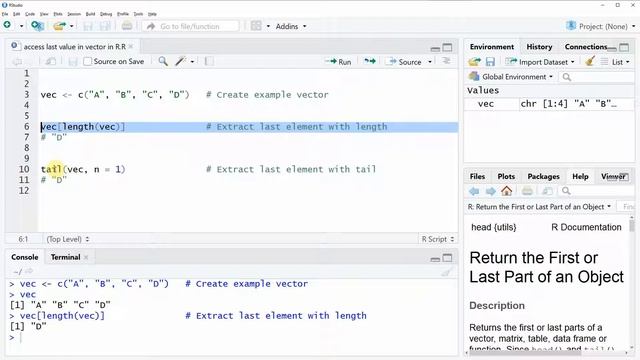Screen dimensions: 640x360
Task: Click the New File plus icon
Action: pyautogui.click(x=7, y=25)
